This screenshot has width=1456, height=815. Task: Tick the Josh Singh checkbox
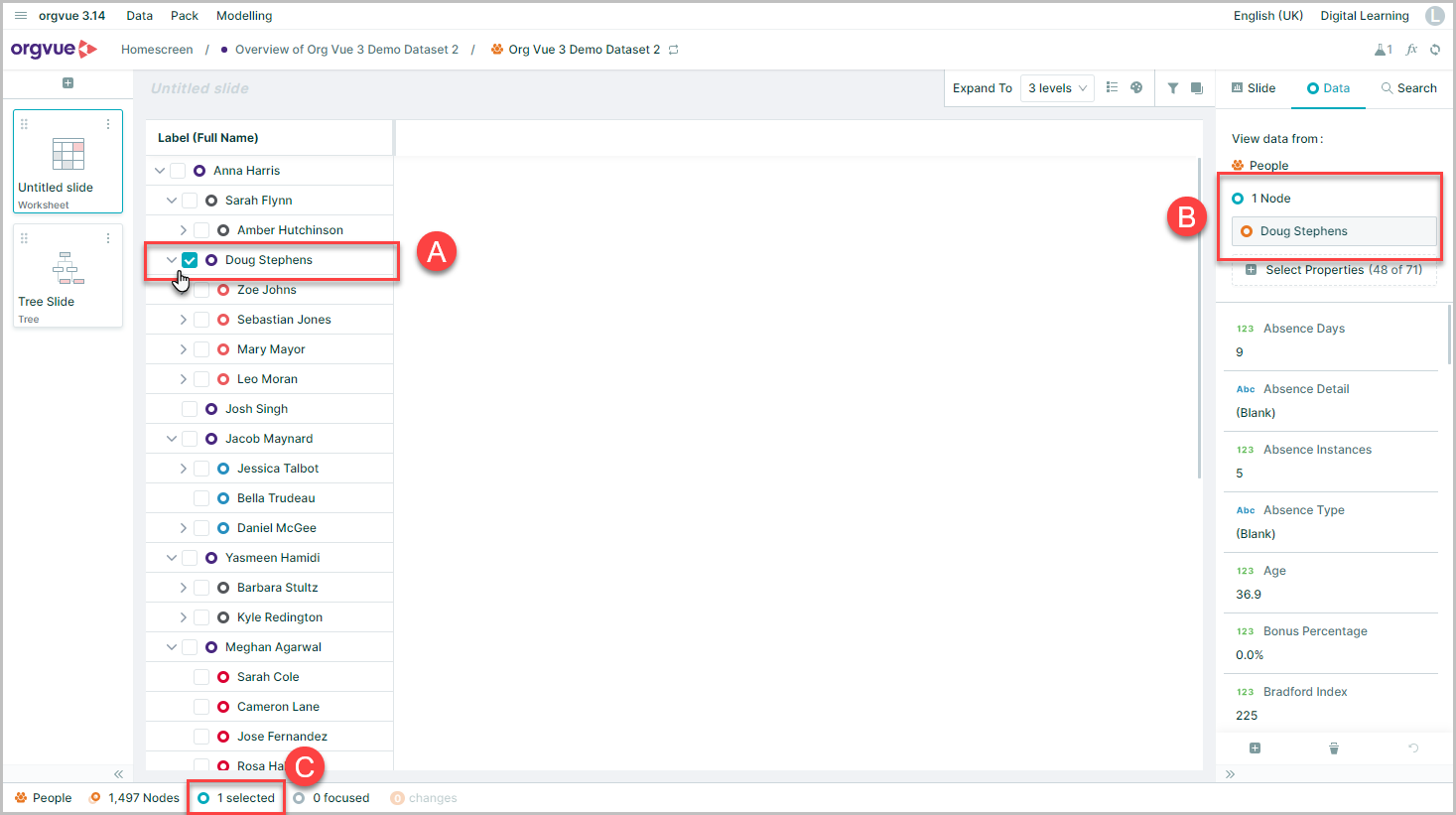point(190,409)
